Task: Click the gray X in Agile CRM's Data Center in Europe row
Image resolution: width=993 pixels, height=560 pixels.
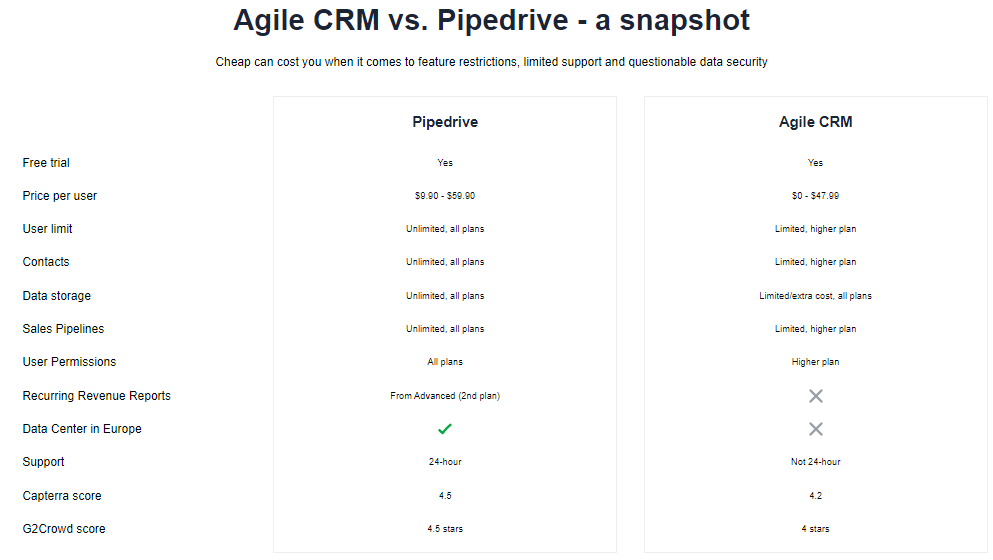Action: tap(816, 429)
